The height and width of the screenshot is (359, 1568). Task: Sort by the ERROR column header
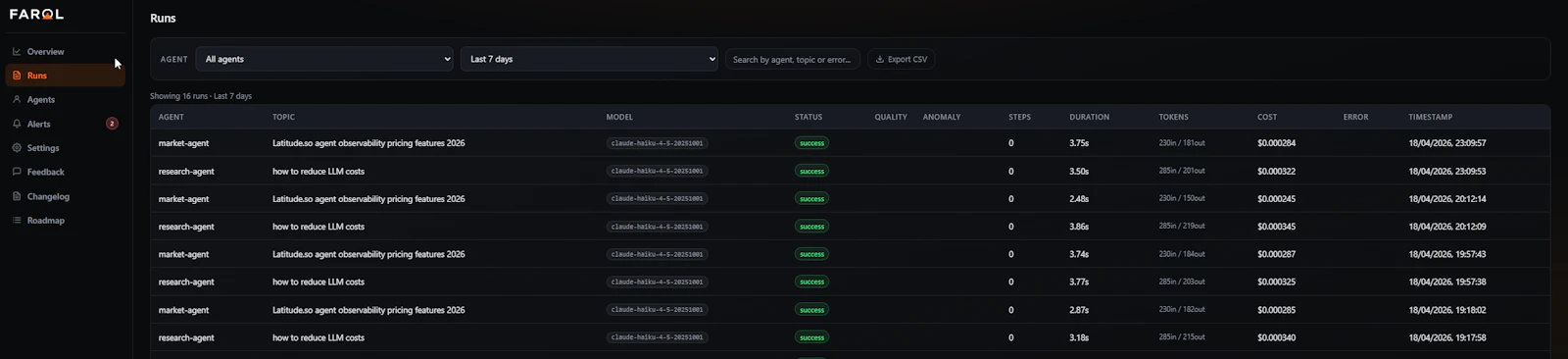coord(1355,117)
